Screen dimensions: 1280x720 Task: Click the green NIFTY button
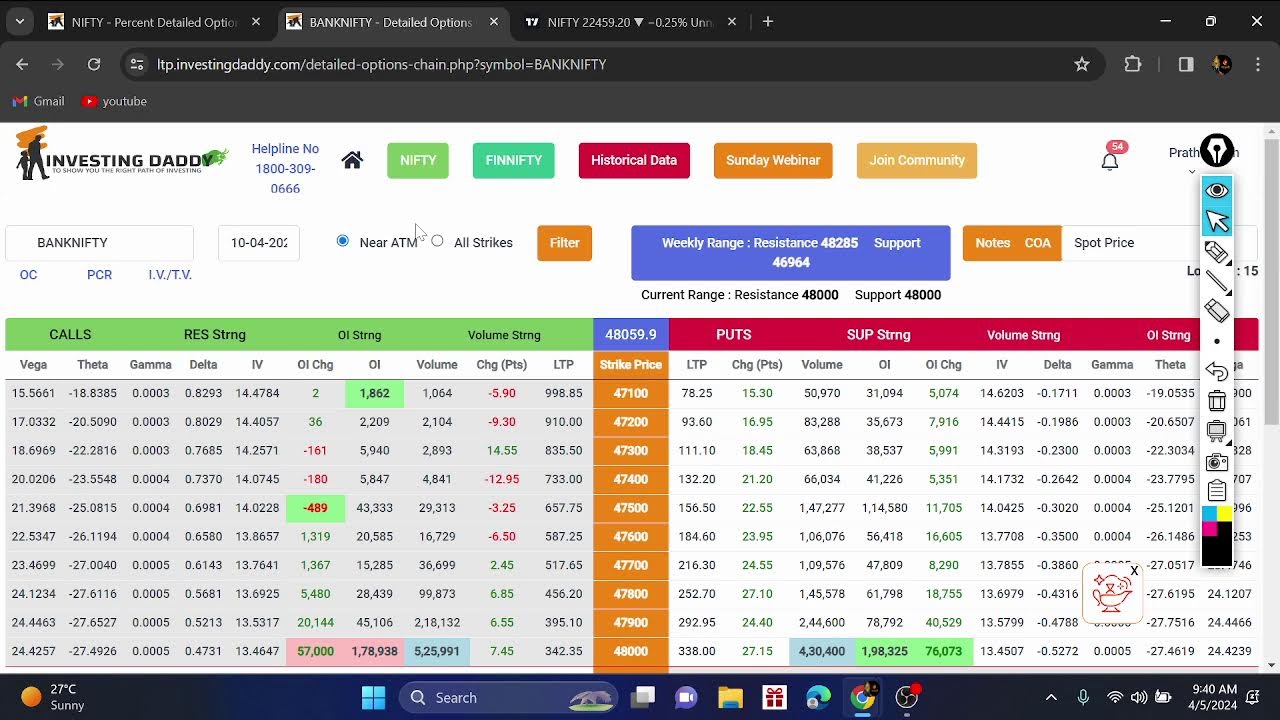[418, 160]
